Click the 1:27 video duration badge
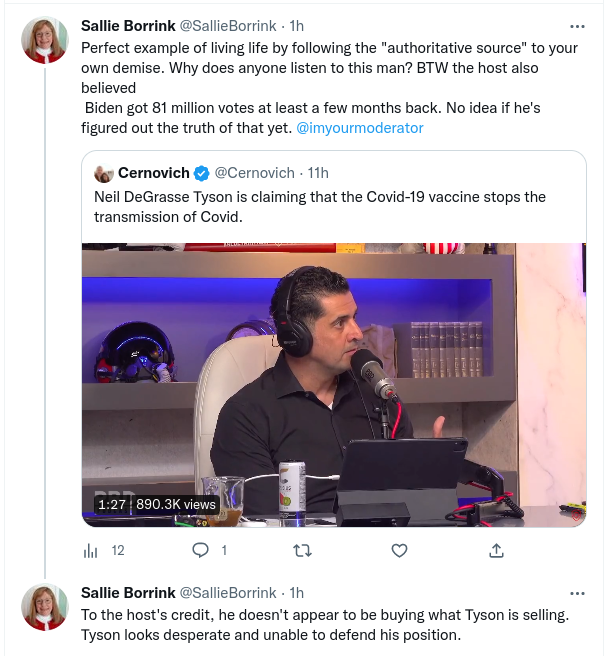Image resolution: width=604 pixels, height=656 pixels. (112, 505)
